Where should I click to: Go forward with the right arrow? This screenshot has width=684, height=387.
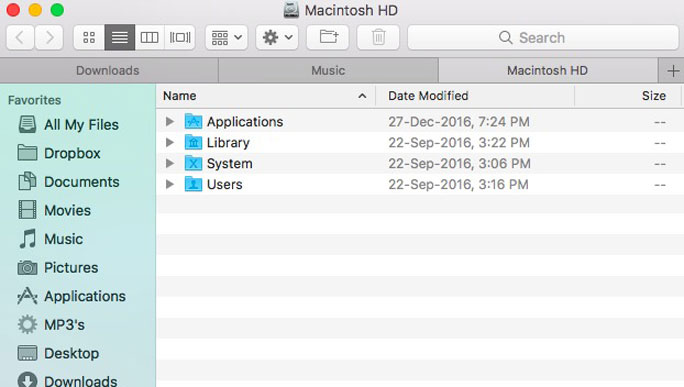click(49, 38)
